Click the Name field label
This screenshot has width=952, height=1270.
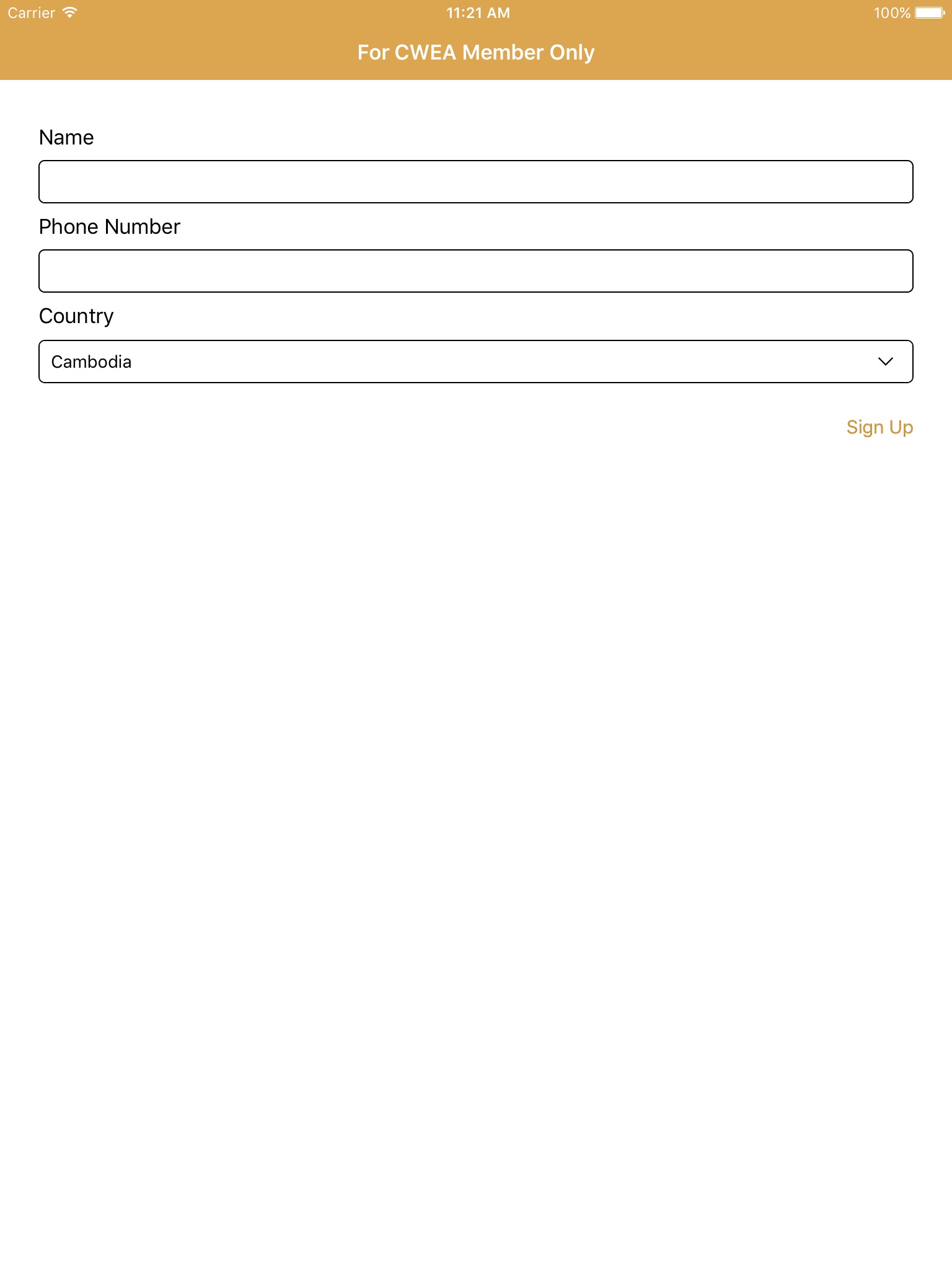click(66, 137)
